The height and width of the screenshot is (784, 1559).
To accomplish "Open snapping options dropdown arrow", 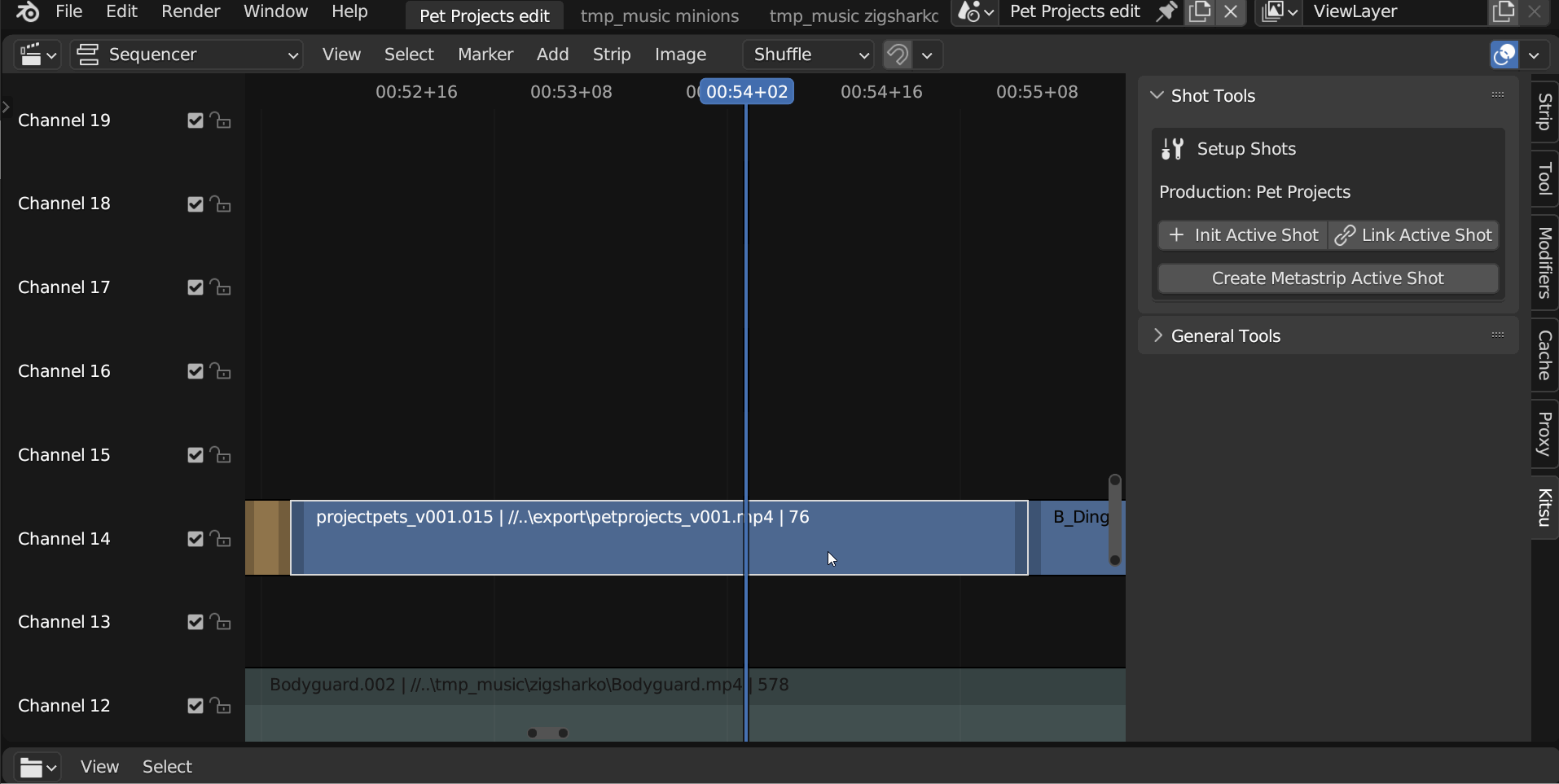I will point(927,55).
